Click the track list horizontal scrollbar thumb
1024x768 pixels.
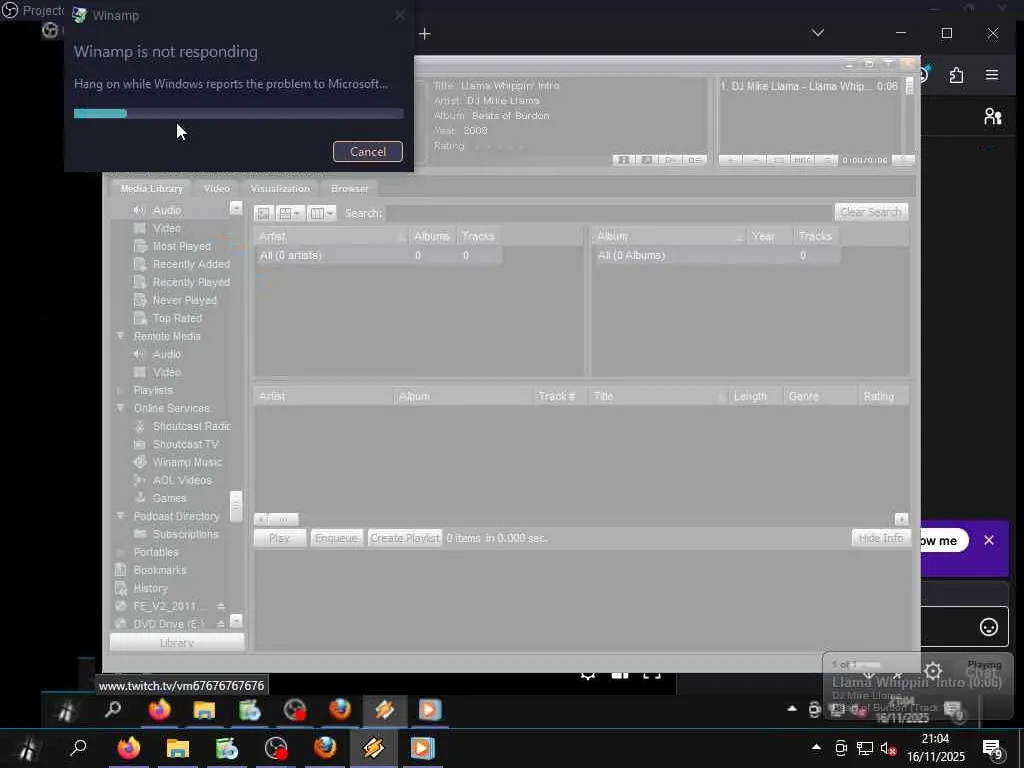[x=283, y=519]
